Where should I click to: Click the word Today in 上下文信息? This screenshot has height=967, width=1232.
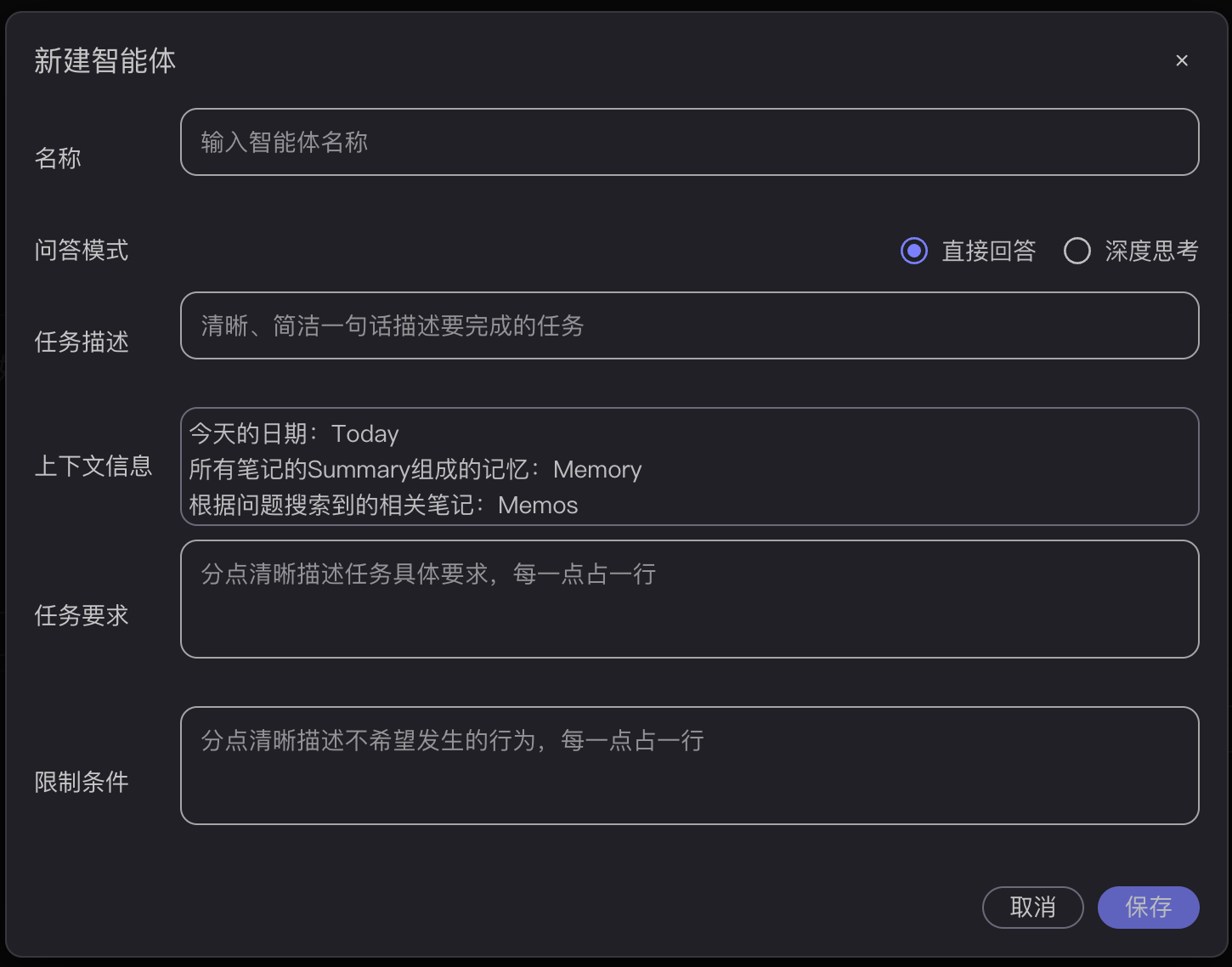click(x=365, y=434)
